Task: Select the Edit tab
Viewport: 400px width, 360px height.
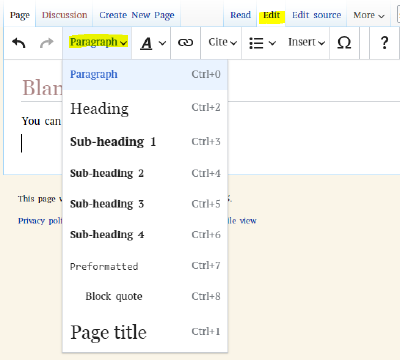Action: (x=271, y=15)
